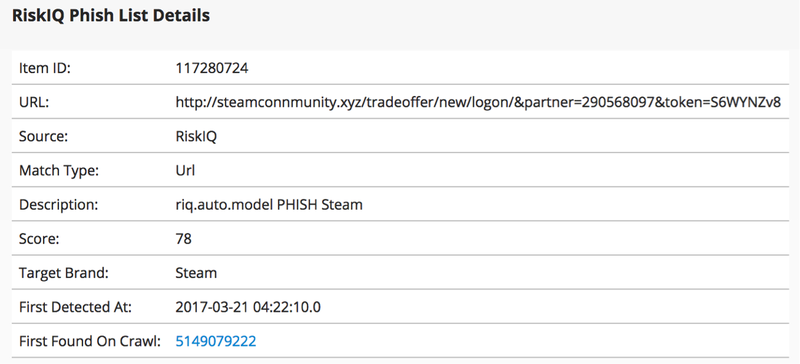
Task: Click the URL field label
Action: point(34,102)
